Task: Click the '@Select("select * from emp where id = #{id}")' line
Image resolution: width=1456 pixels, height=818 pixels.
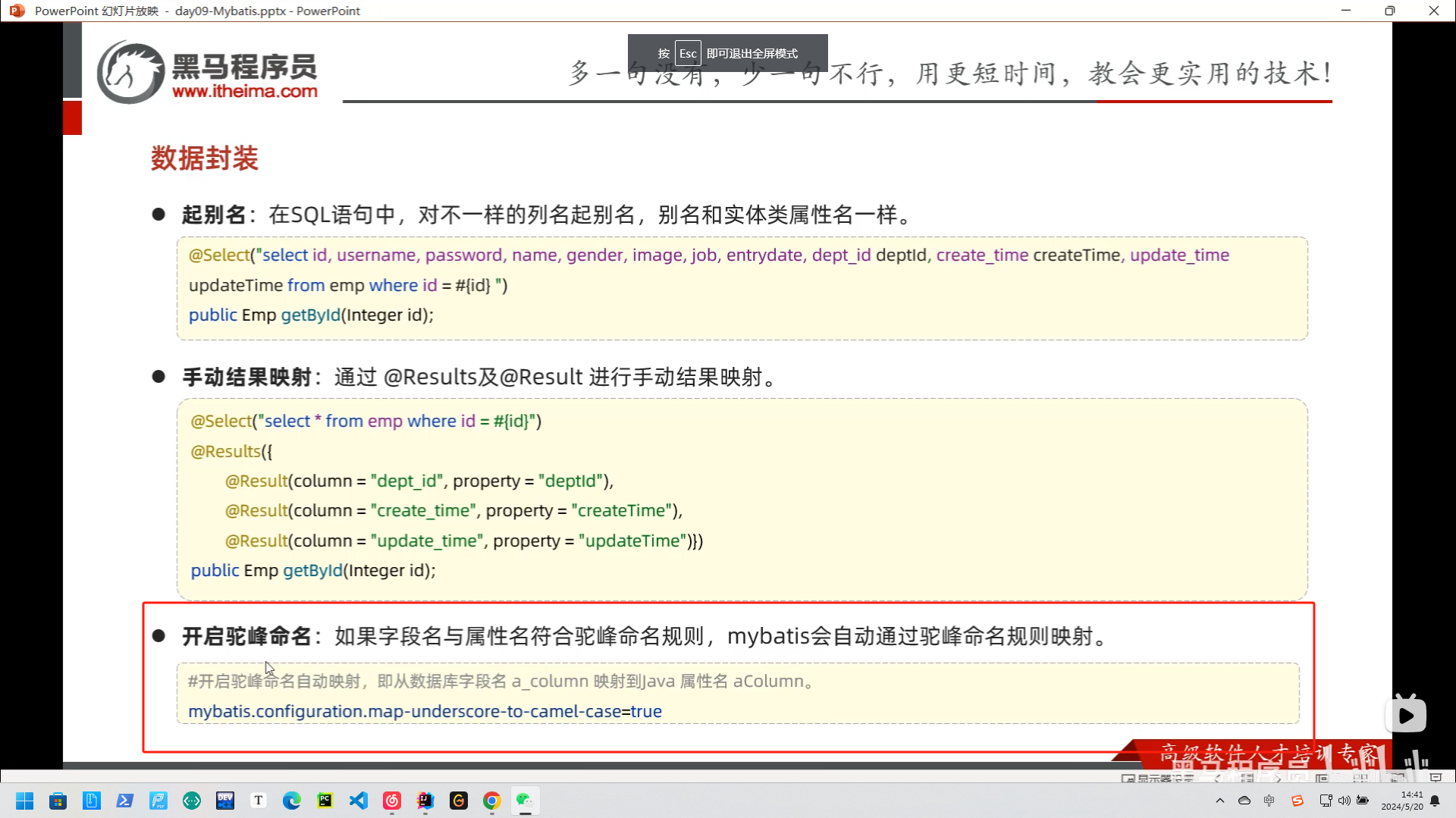Action: [366, 421]
